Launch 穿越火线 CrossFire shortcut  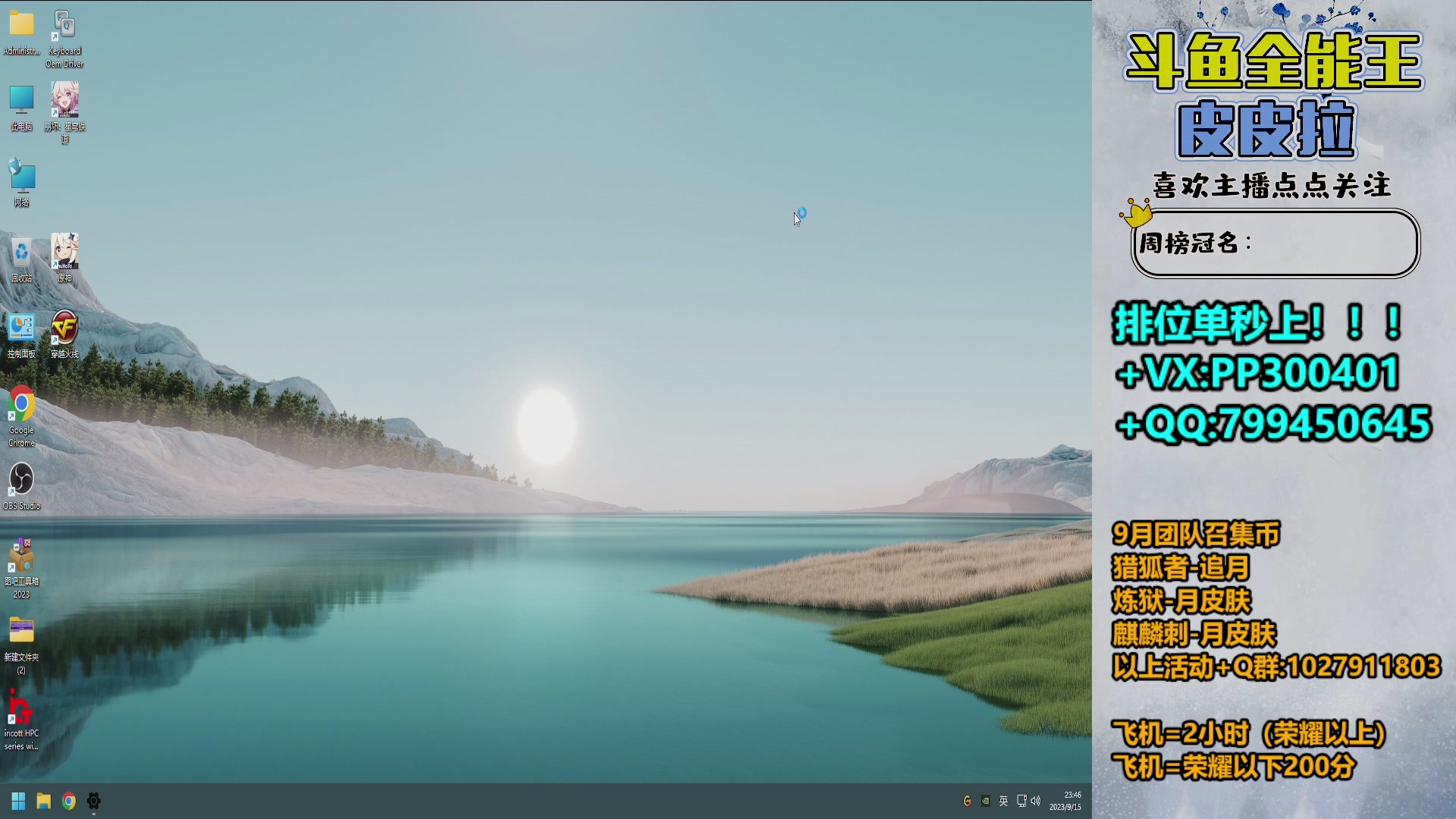tap(64, 327)
